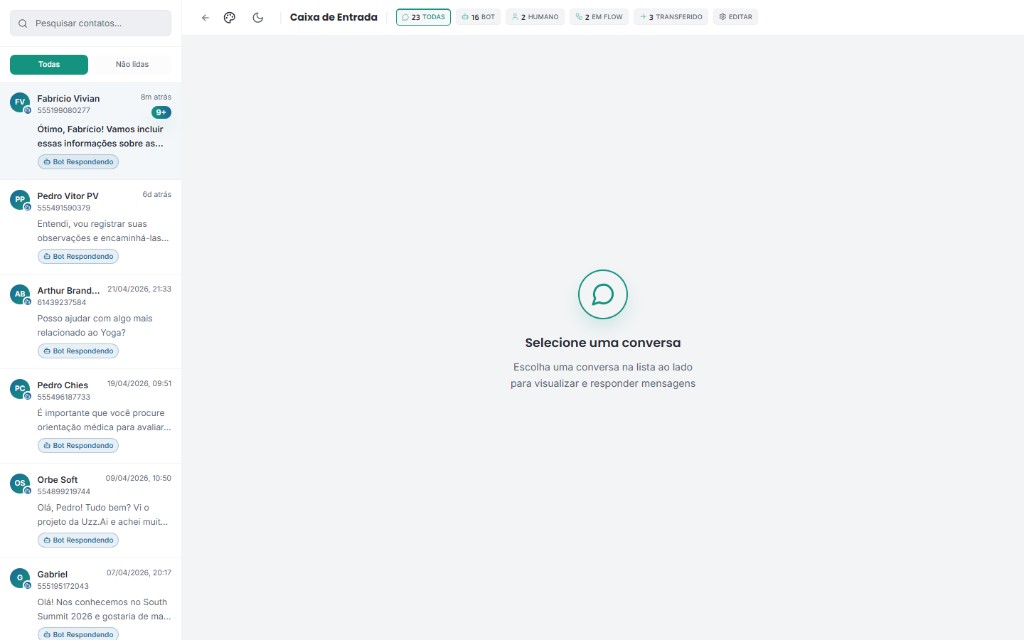Image resolution: width=1024 pixels, height=640 pixels.
Task: Click the Pesquisar contatos search field
Action: (x=91, y=24)
